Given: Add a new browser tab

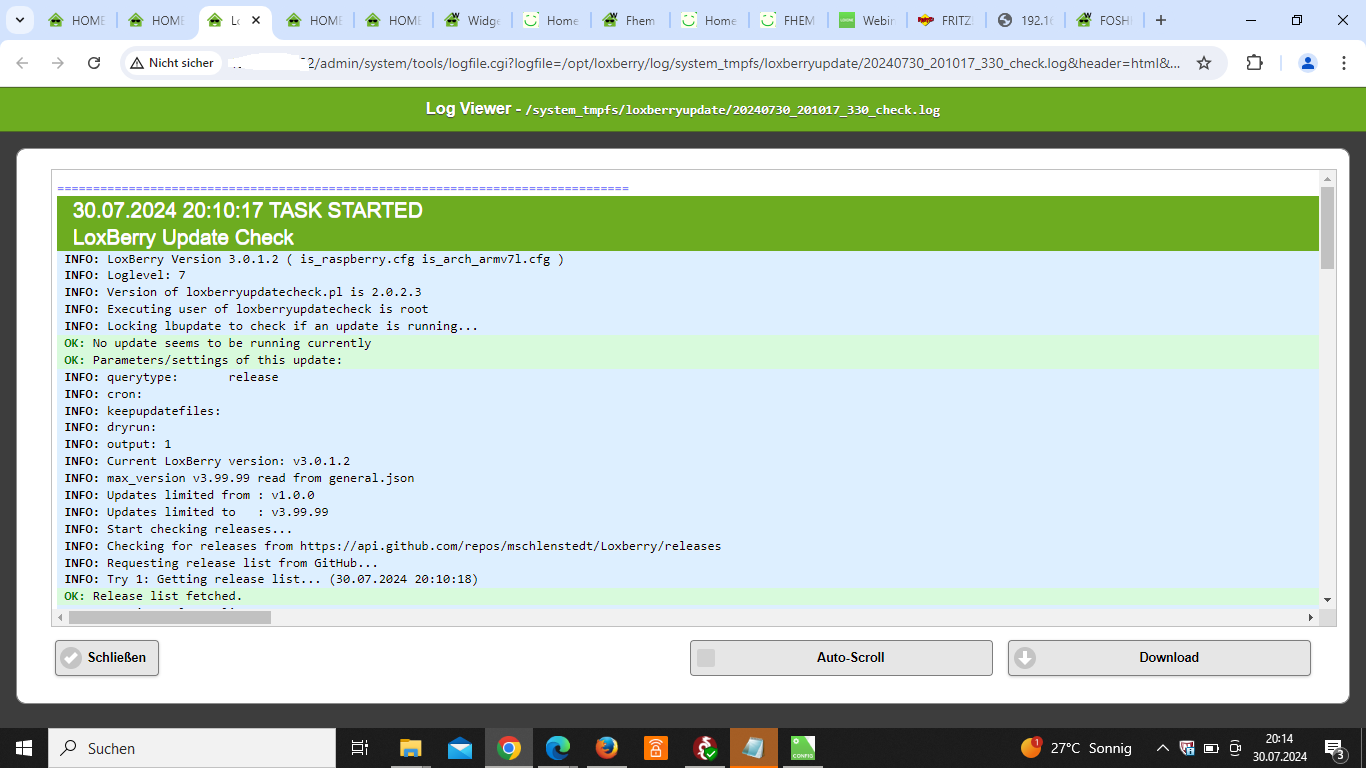Looking at the screenshot, I should (1160, 20).
